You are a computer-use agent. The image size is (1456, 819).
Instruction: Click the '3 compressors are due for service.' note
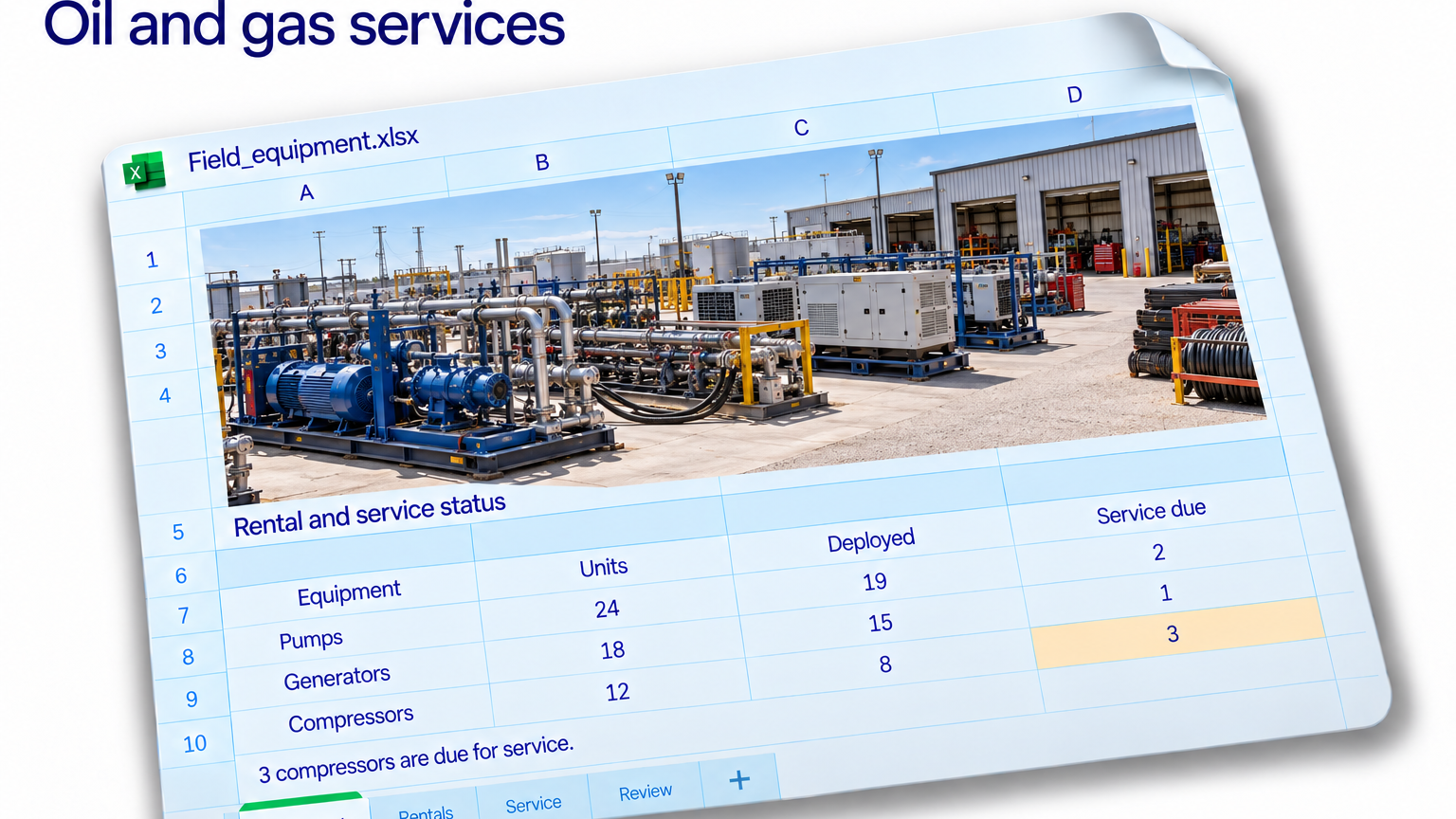pyautogui.click(x=416, y=759)
